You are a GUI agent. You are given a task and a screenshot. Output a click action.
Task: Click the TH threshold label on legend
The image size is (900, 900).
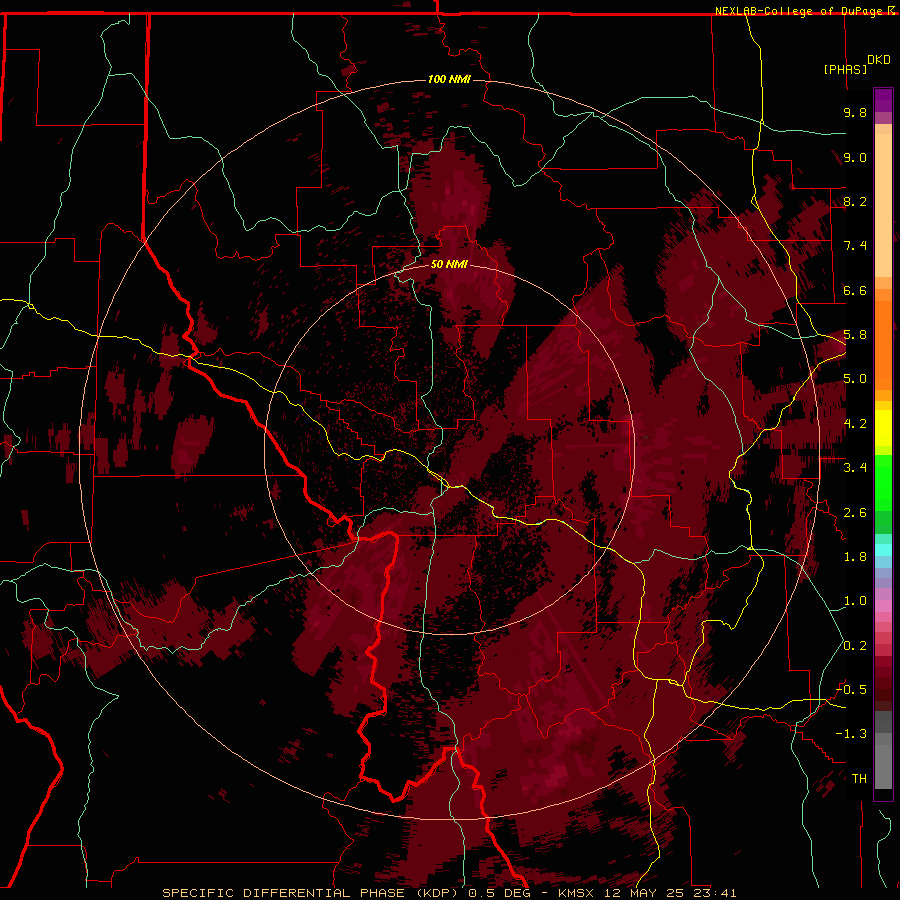[x=859, y=779]
